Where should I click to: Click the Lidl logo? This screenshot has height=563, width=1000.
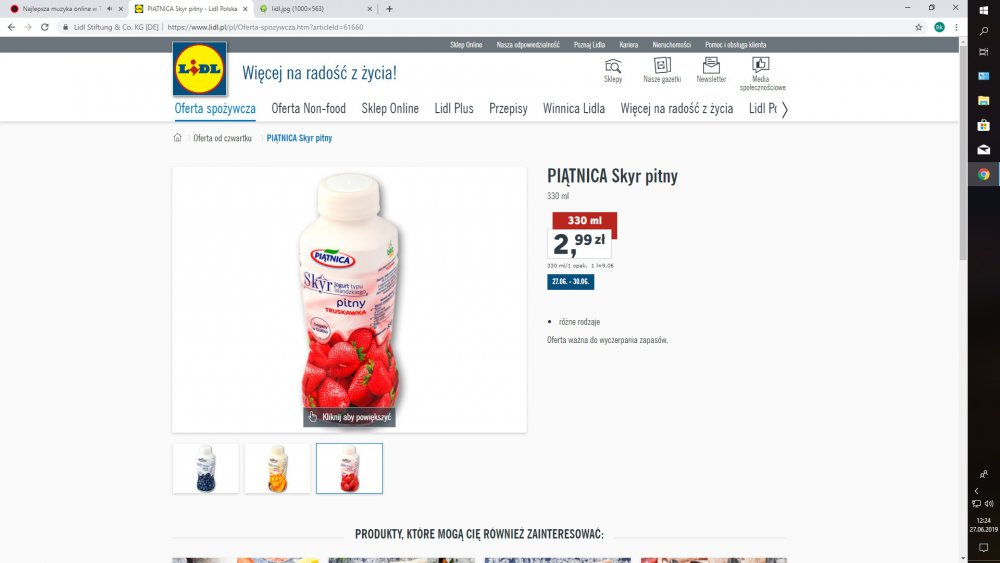pyautogui.click(x=200, y=69)
